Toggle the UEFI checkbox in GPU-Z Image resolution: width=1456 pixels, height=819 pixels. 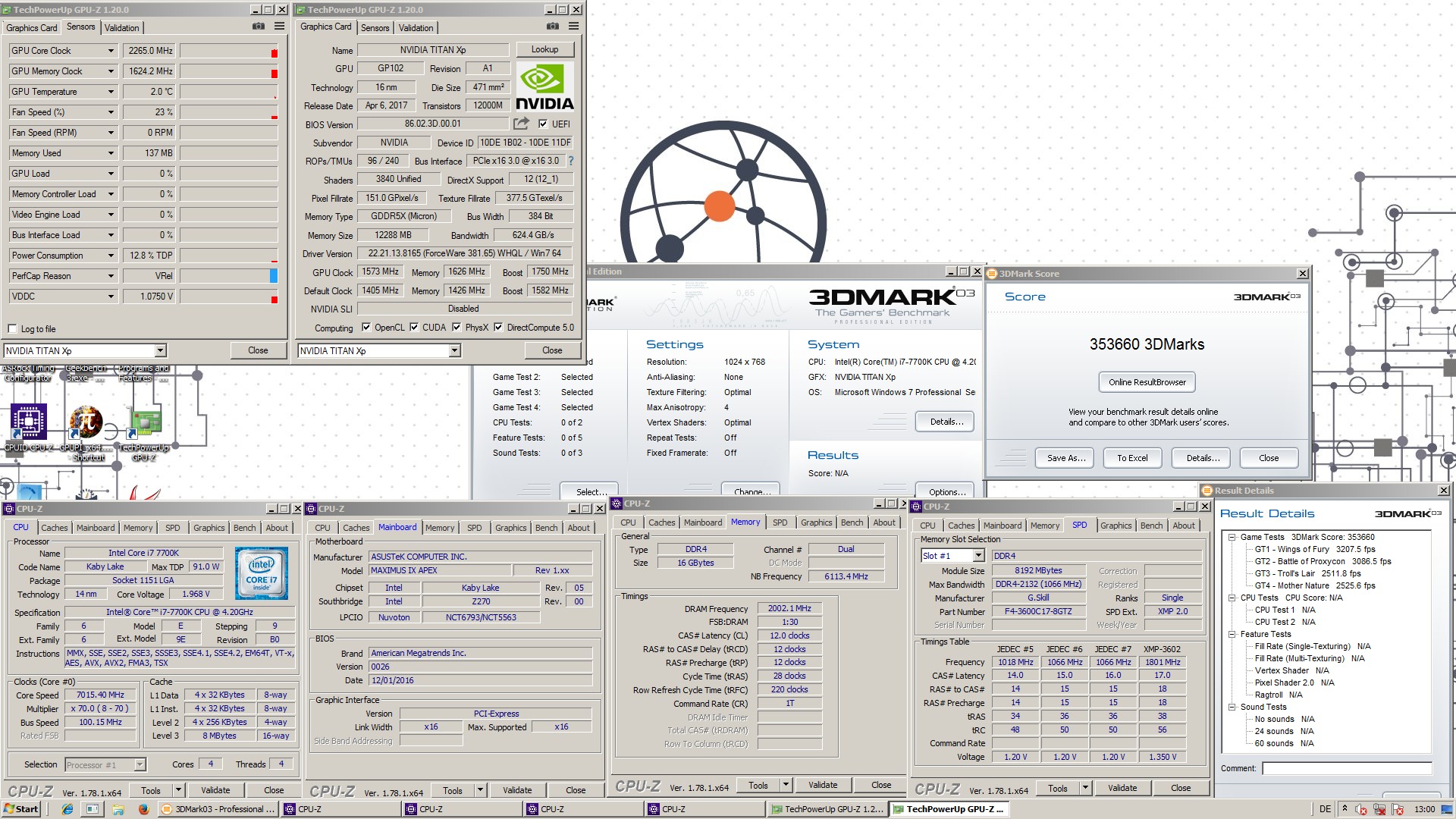[543, 124]
